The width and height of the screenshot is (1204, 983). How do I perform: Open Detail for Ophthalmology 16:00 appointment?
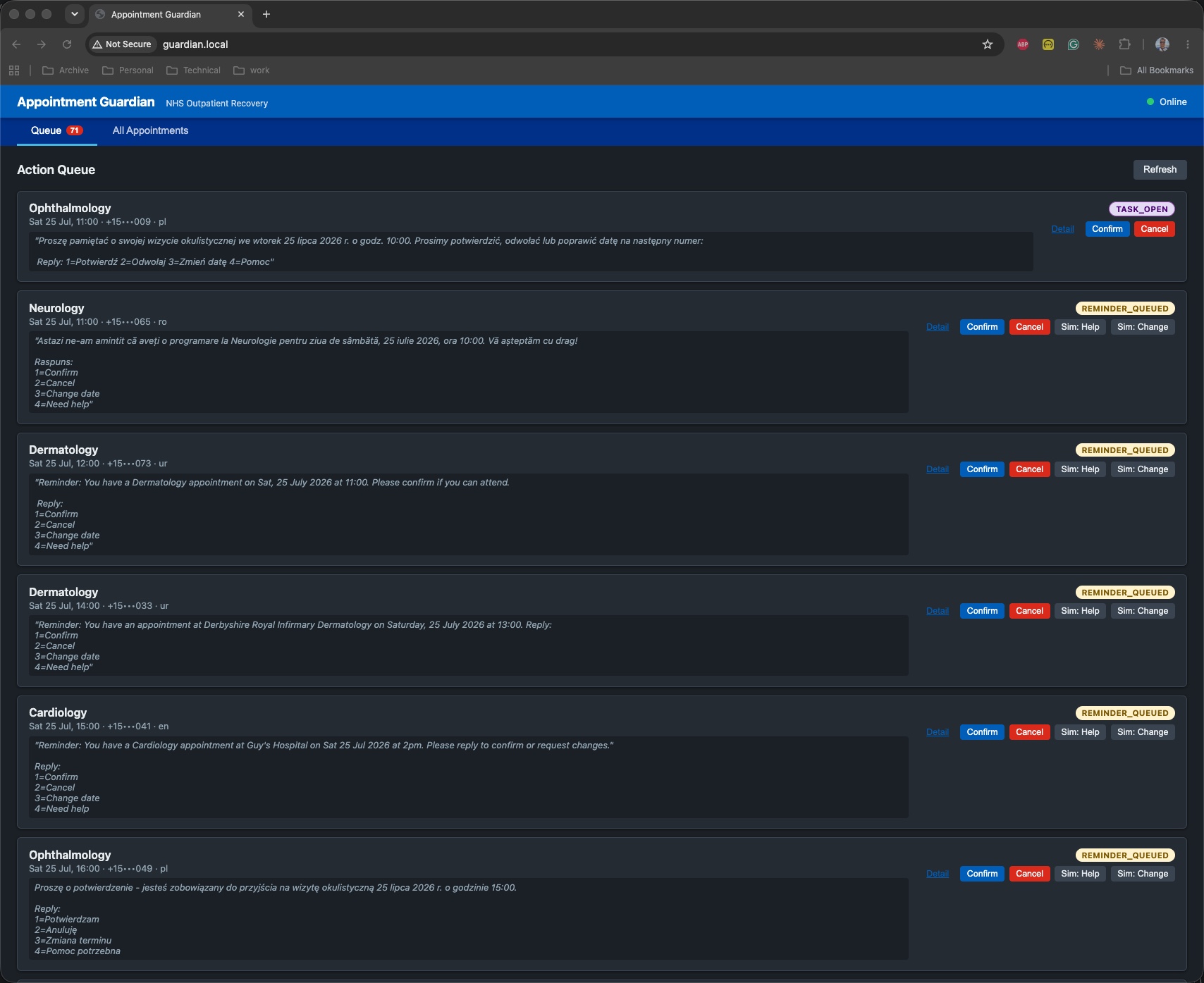(938, 874)
